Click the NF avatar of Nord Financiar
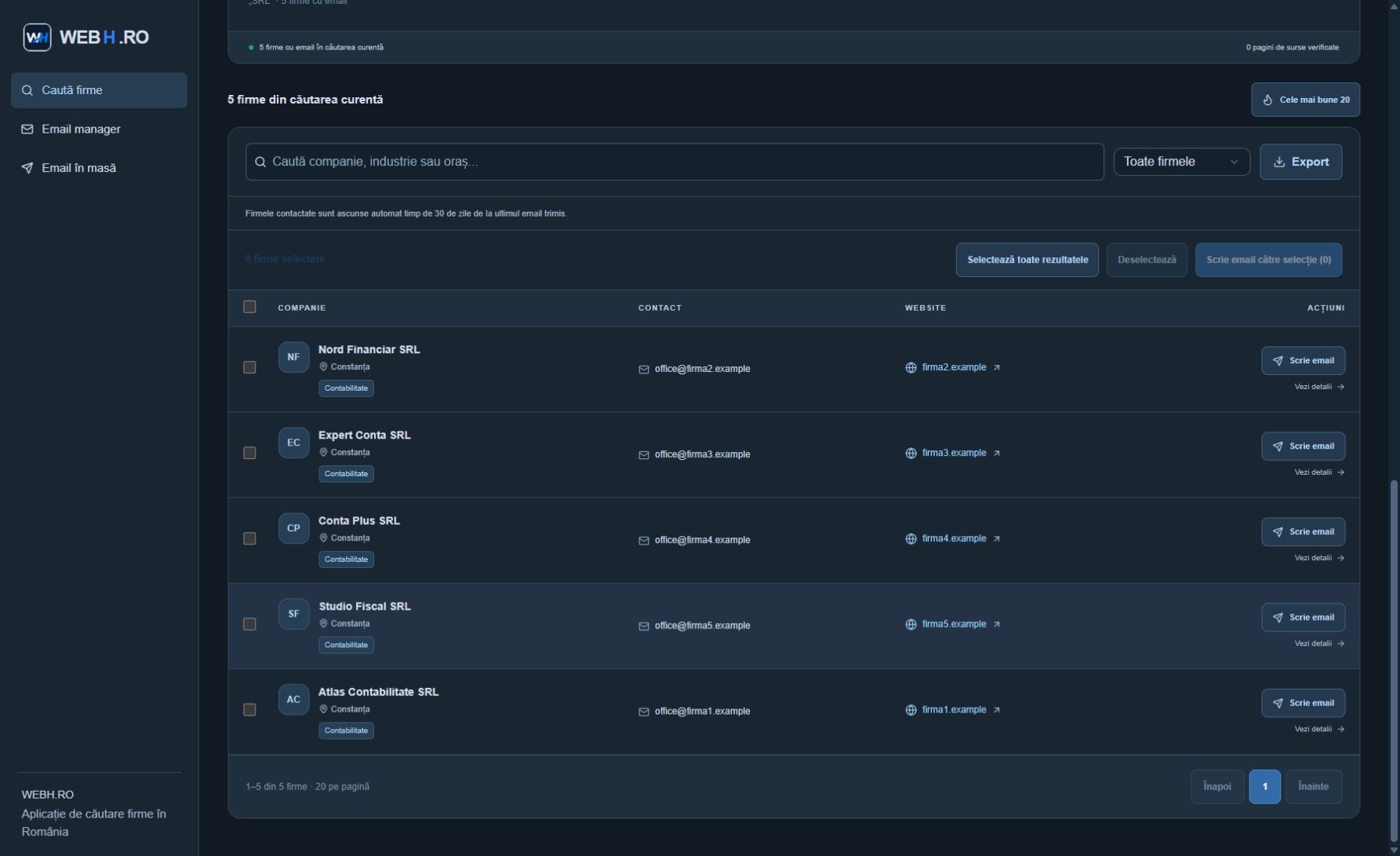1400x856 pixels. tap(293, 357)
